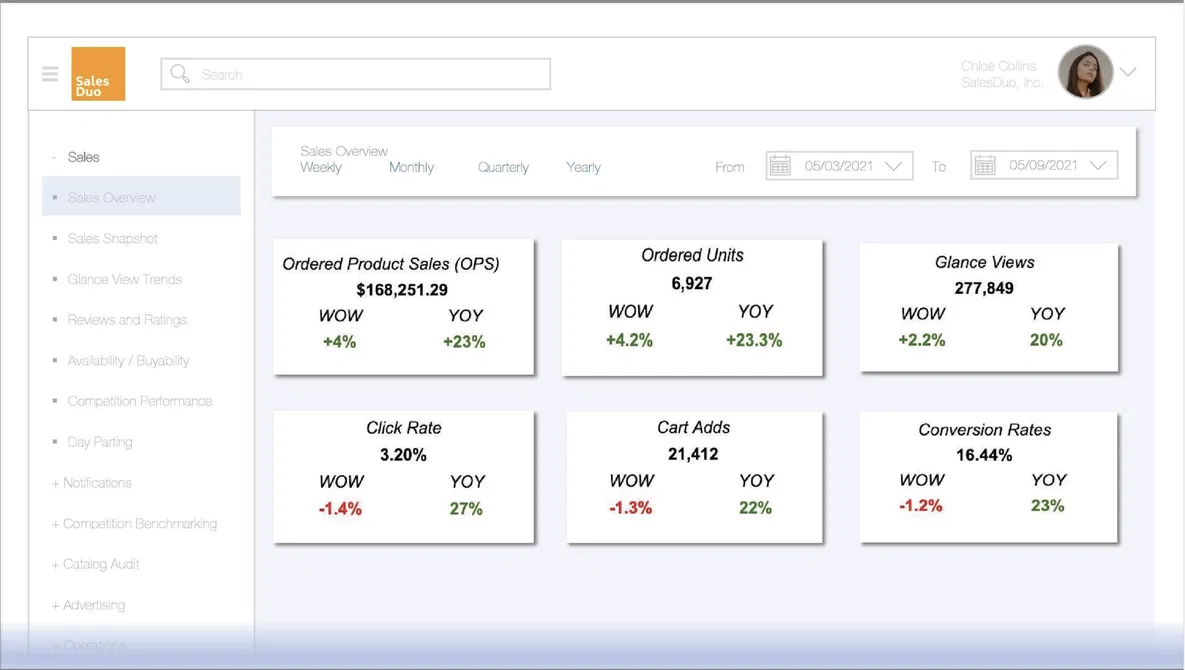Open Day Parting in sidebar
Image resolution: width=1185 pixels, height=670 pixels.
100,442
